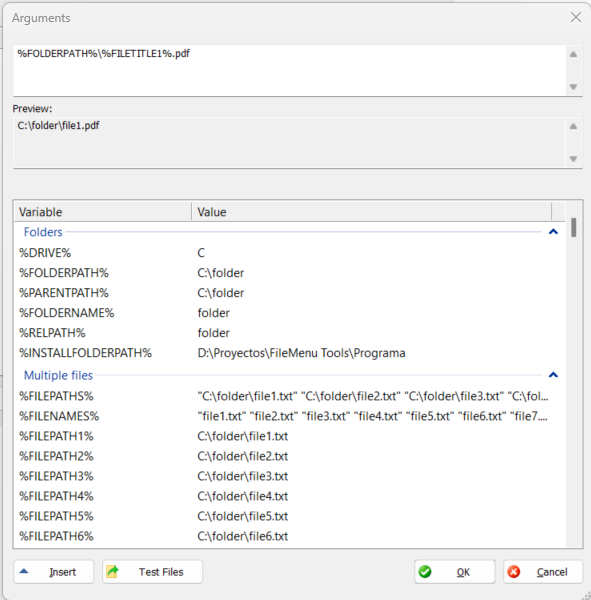Select the %FILEPATH3% variable row
Image resolution: width=591 pixels, height=600 pixels.
289,476
